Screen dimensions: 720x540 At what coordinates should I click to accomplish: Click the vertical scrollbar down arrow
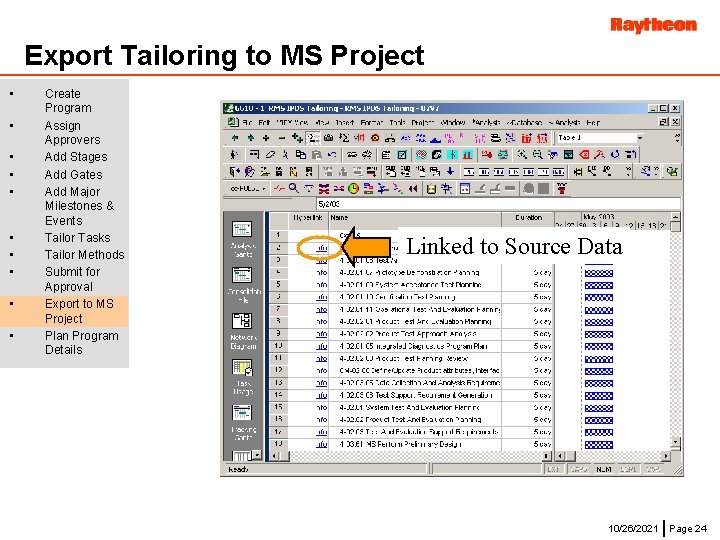[675, 442]
